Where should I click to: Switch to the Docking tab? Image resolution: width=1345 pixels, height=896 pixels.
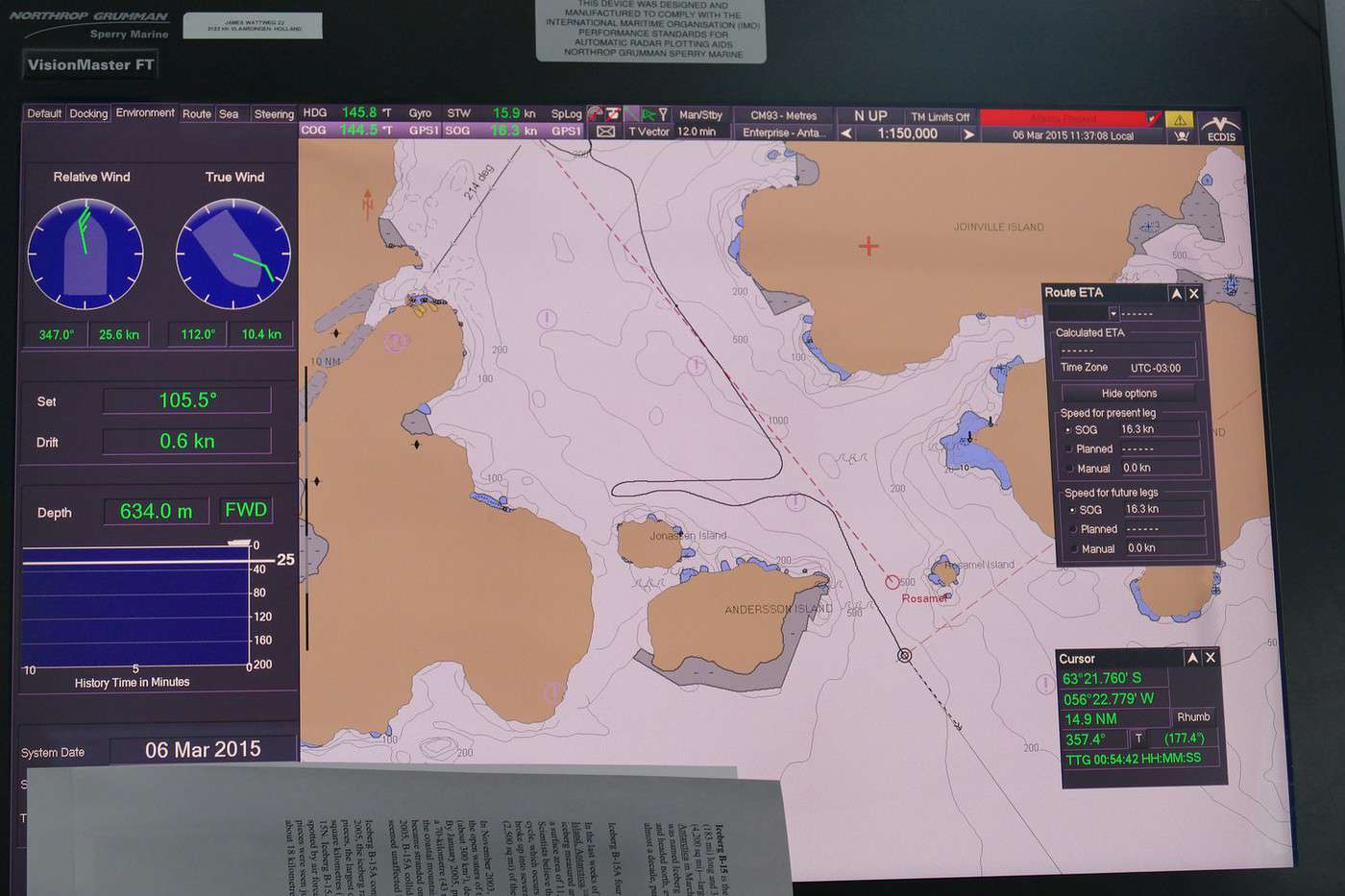[x=88, y=113]
